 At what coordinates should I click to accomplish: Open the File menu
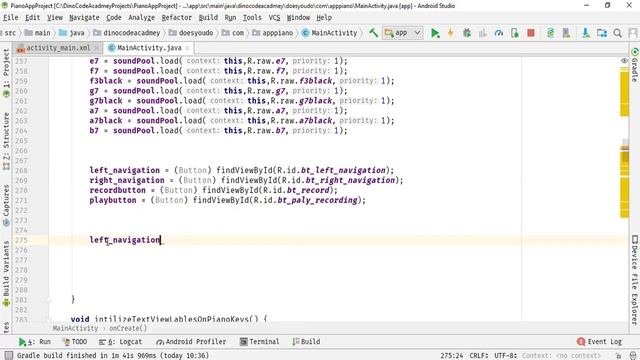click(x=11, y=18)
